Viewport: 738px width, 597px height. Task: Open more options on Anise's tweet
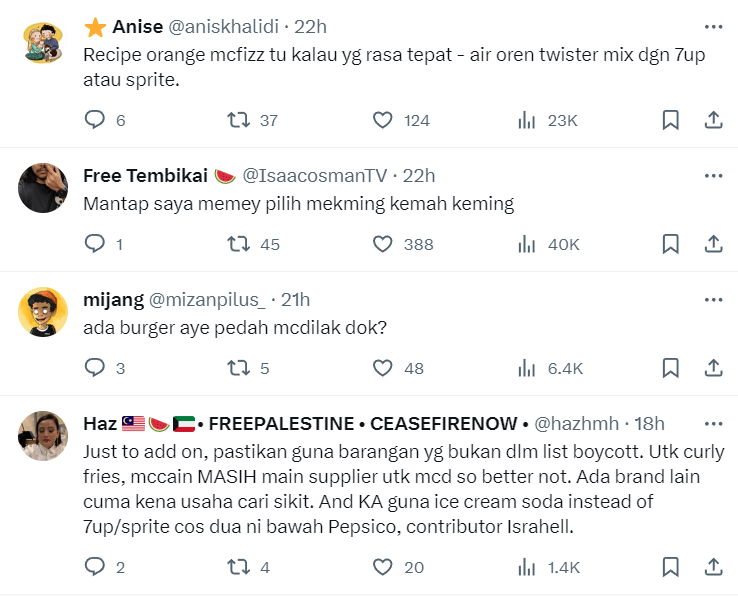(x=713, y=26)
